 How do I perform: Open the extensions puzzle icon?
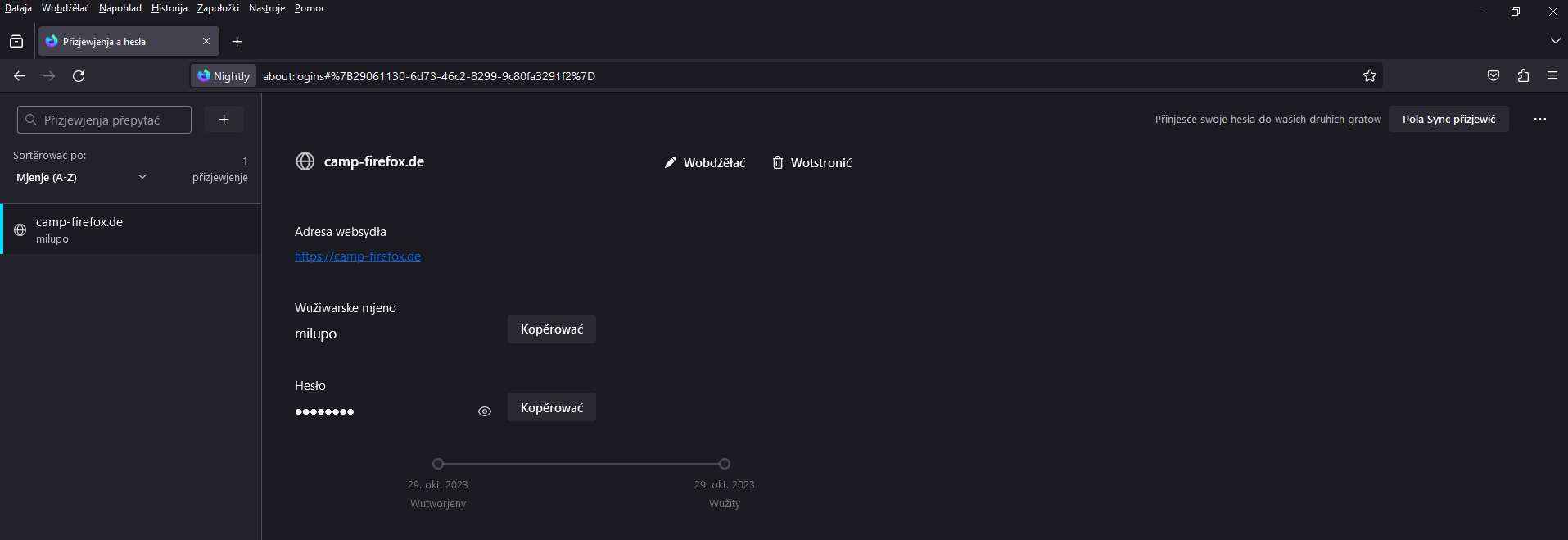pos(1523,76)
